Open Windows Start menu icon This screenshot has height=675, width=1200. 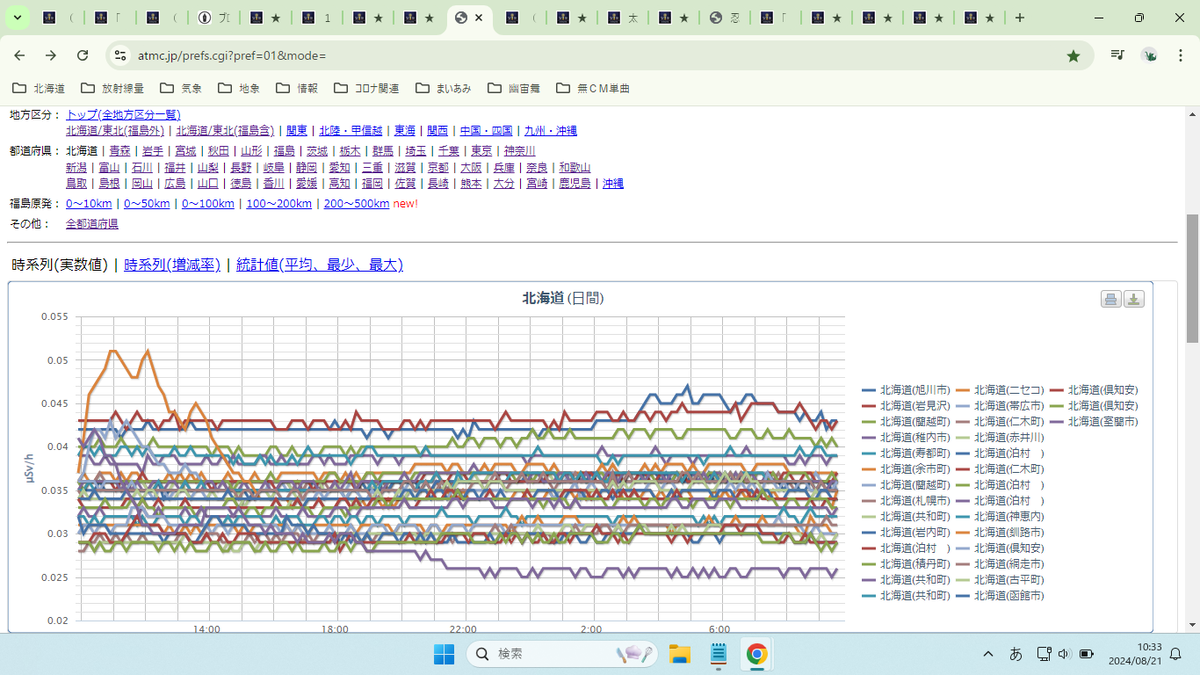tap(443, 654)
